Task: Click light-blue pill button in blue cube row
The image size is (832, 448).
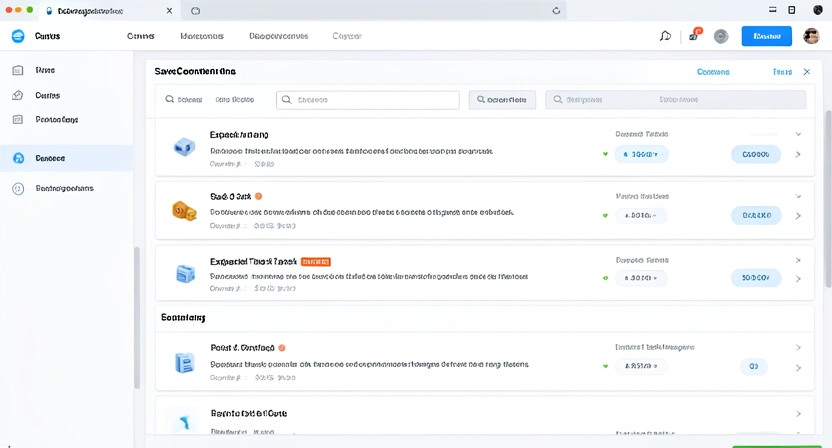Action: (756, 154)
